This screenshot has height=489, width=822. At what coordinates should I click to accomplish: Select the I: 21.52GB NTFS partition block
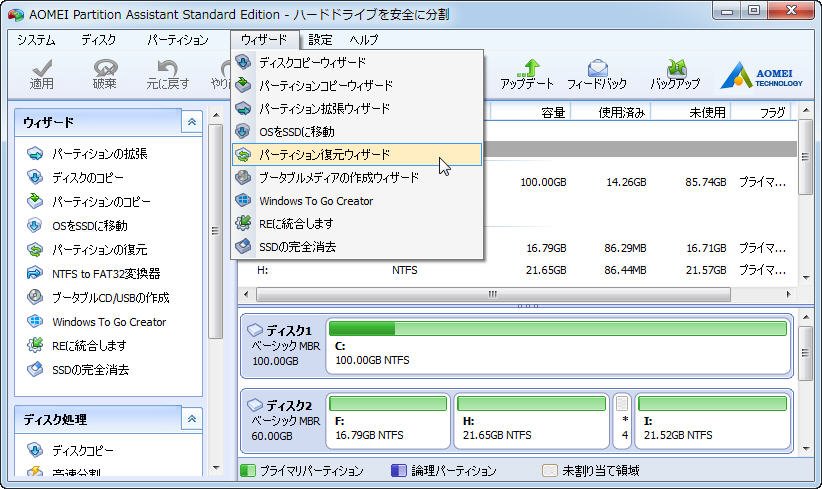[712, 421]
